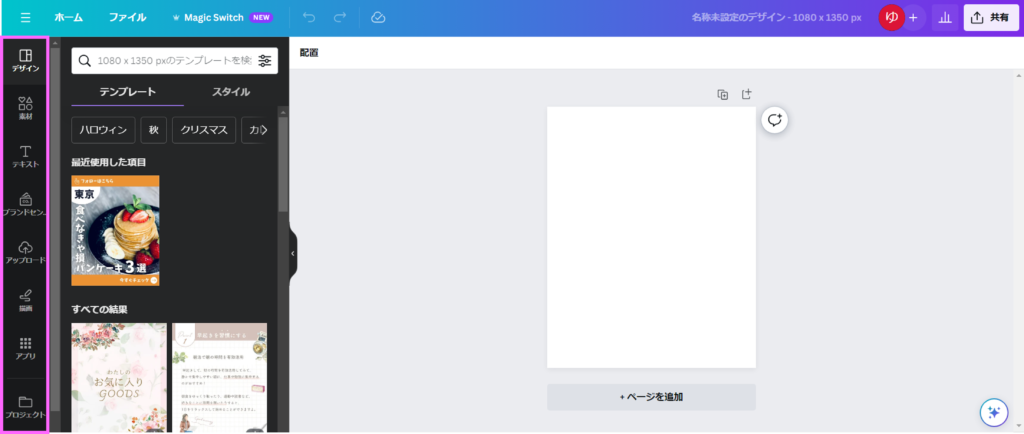This screenshot has height=434, width=1024.
Task: Open the hamburger main menu
Action: pos(25,18)
